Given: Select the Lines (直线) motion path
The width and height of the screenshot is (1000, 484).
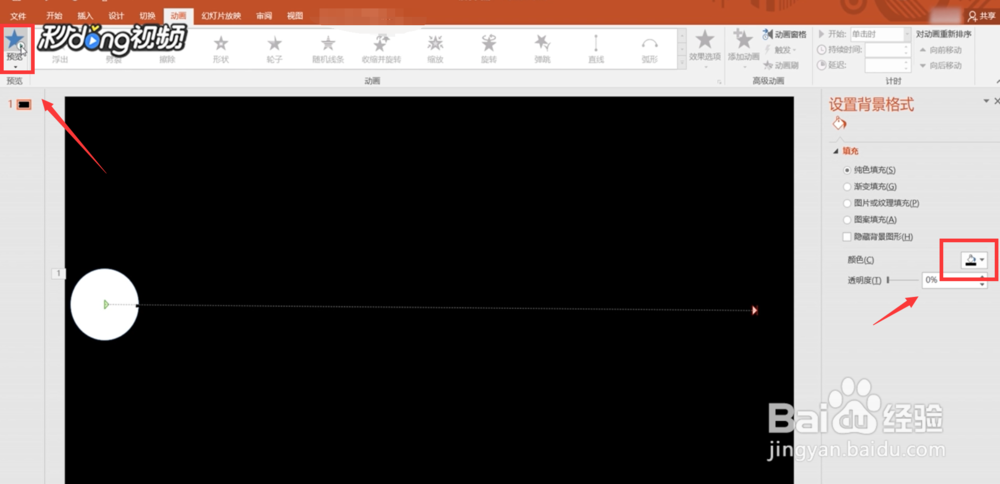Looking at the screenshot, I should tap(596, 50).
